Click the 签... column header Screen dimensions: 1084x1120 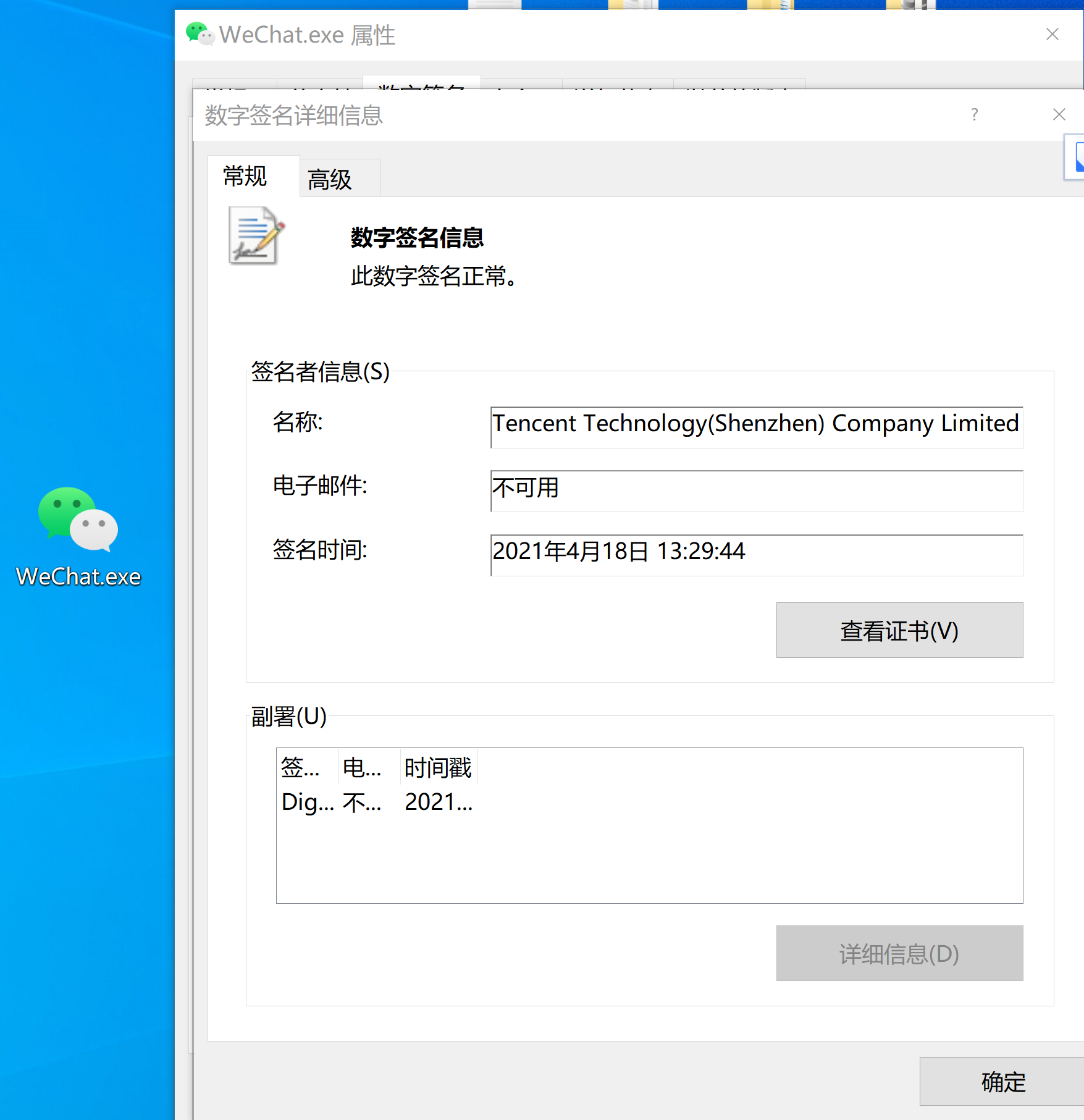(x=308, y=767)
